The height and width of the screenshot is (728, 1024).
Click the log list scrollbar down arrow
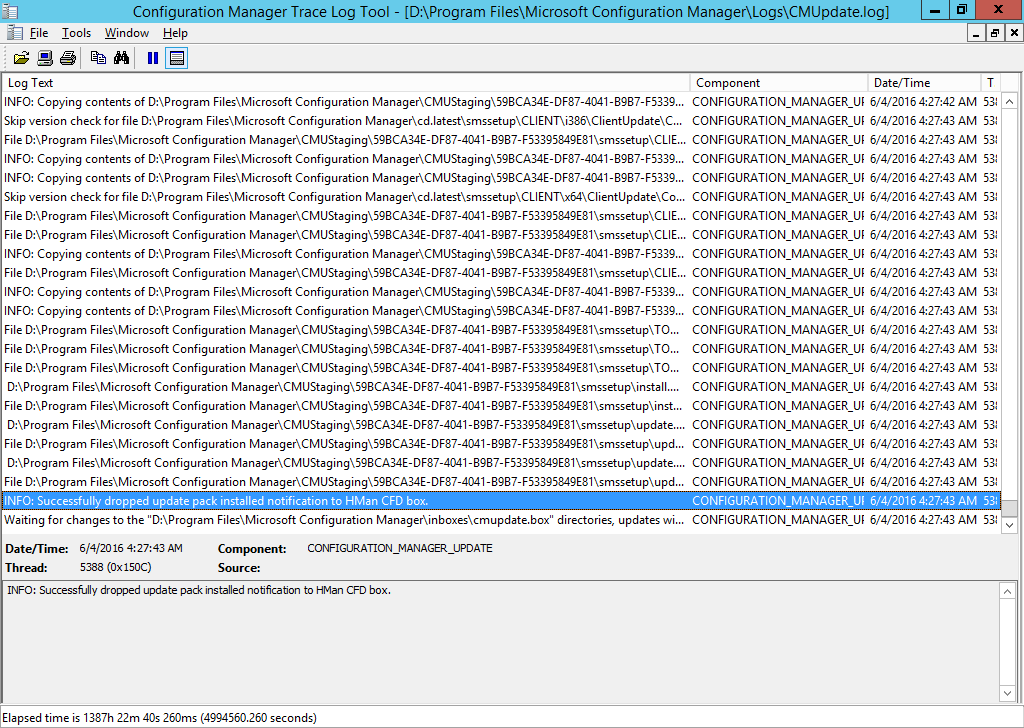point(1009,525)
